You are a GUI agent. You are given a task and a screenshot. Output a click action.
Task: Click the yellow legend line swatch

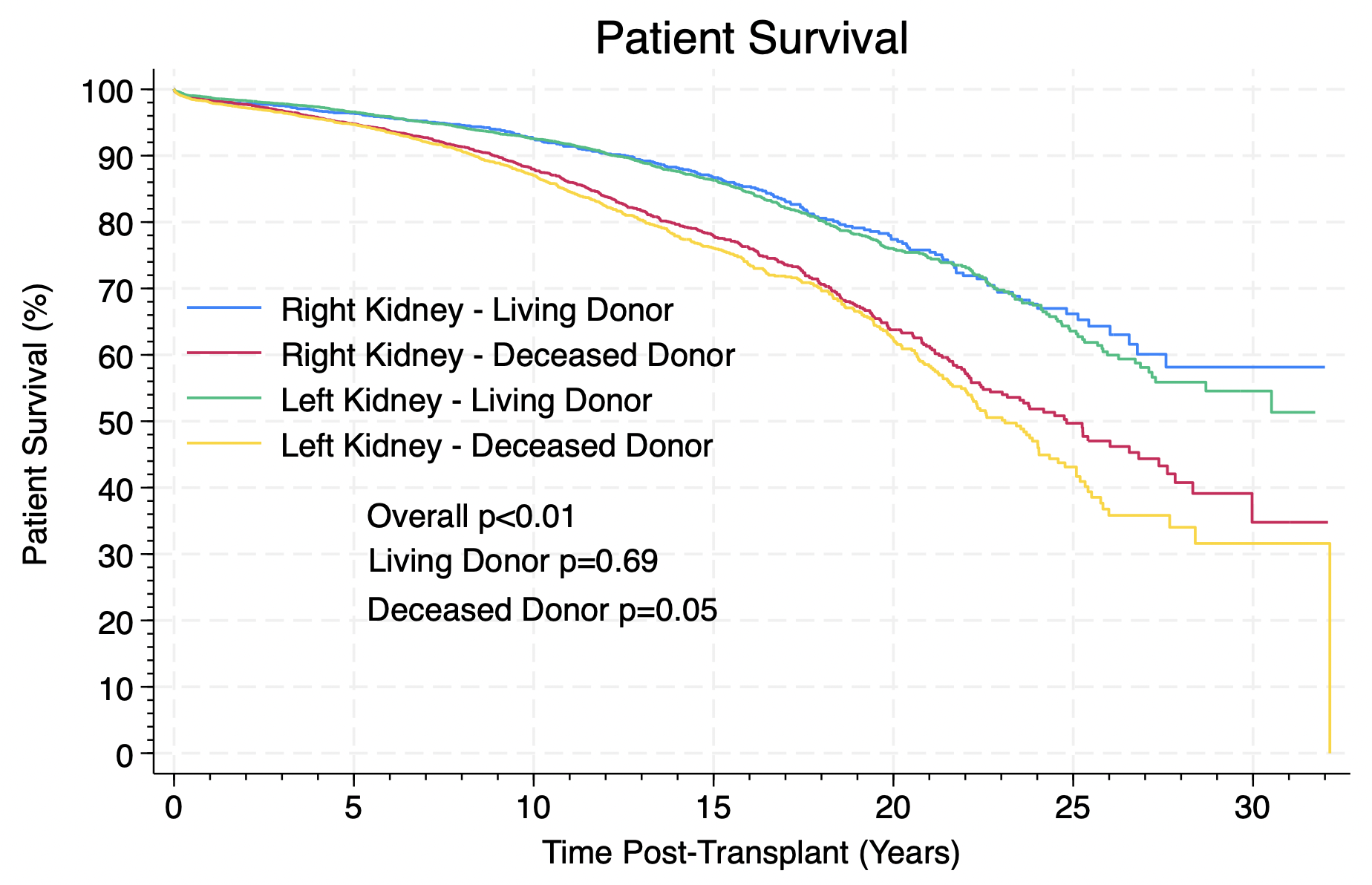pyautogui.click(x=224, y=443)
